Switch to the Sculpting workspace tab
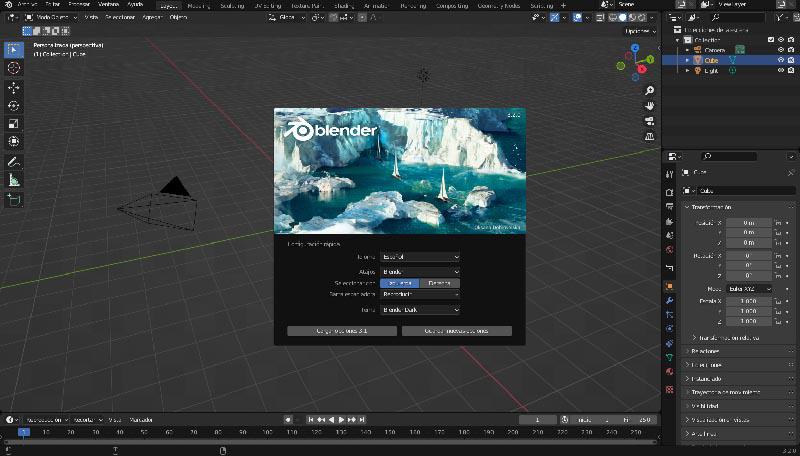The height and width of the screenshot is (456, 800). 232,6
